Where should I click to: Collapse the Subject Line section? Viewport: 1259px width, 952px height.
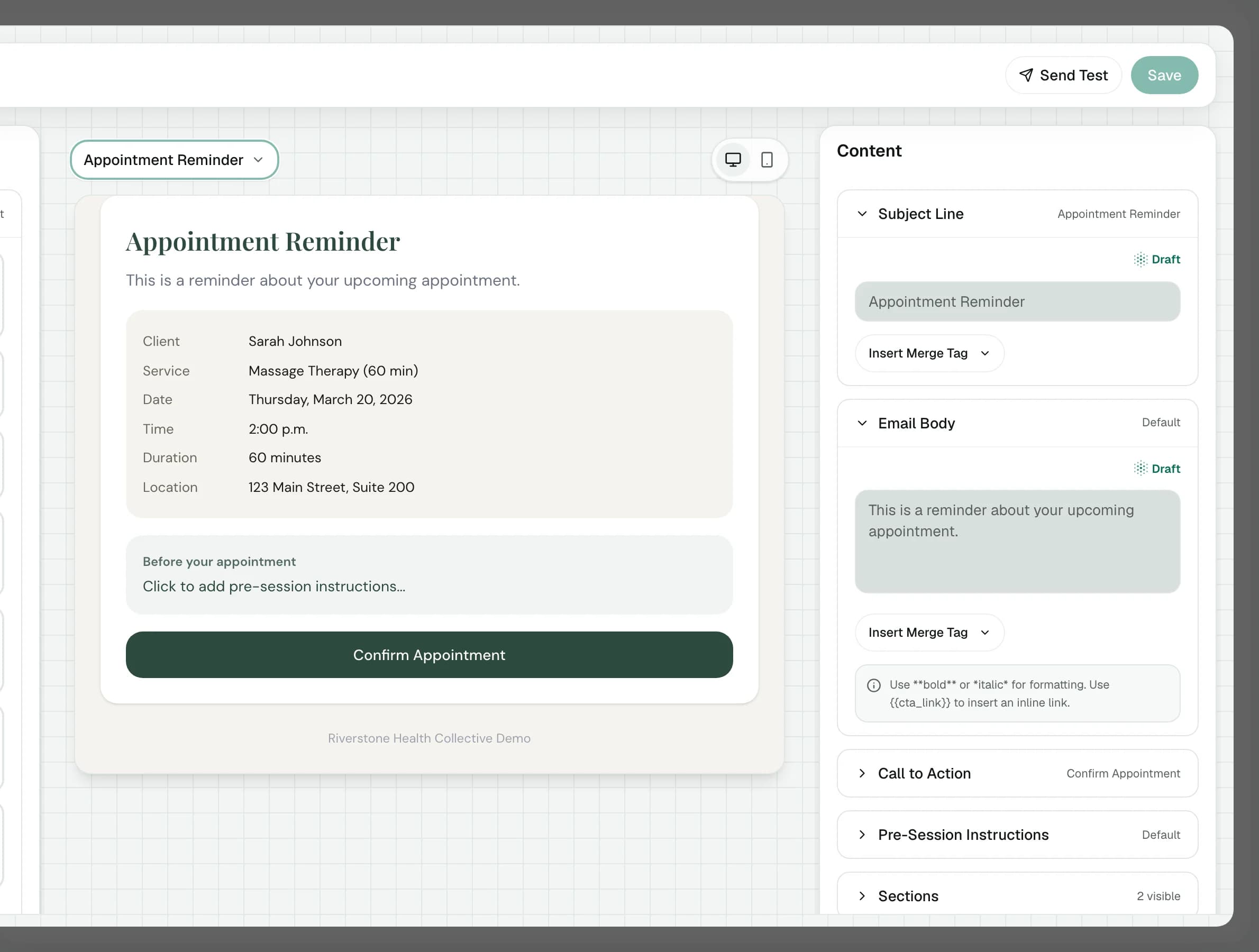[x=1017, y=214]
